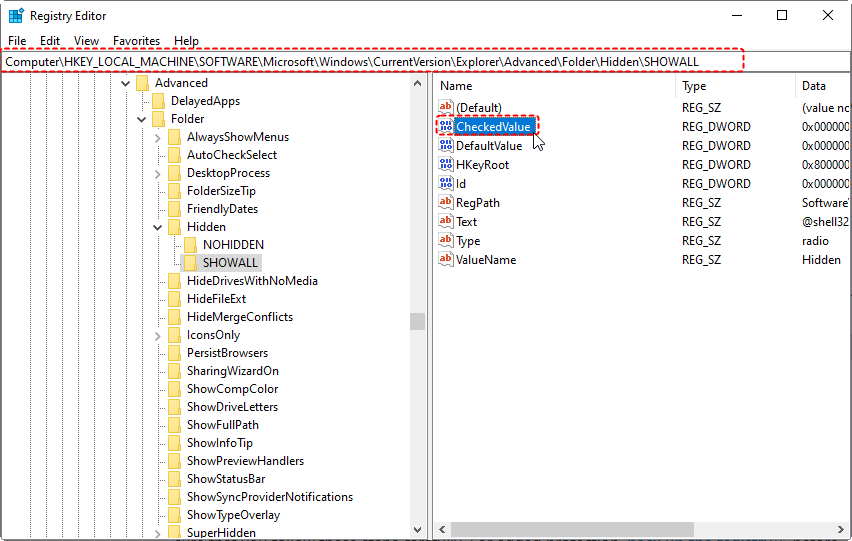The height and width of the screenshot is (541, 852).
Task: Click the Registry Editor app icon in title bar
Action: click(16, 16)
